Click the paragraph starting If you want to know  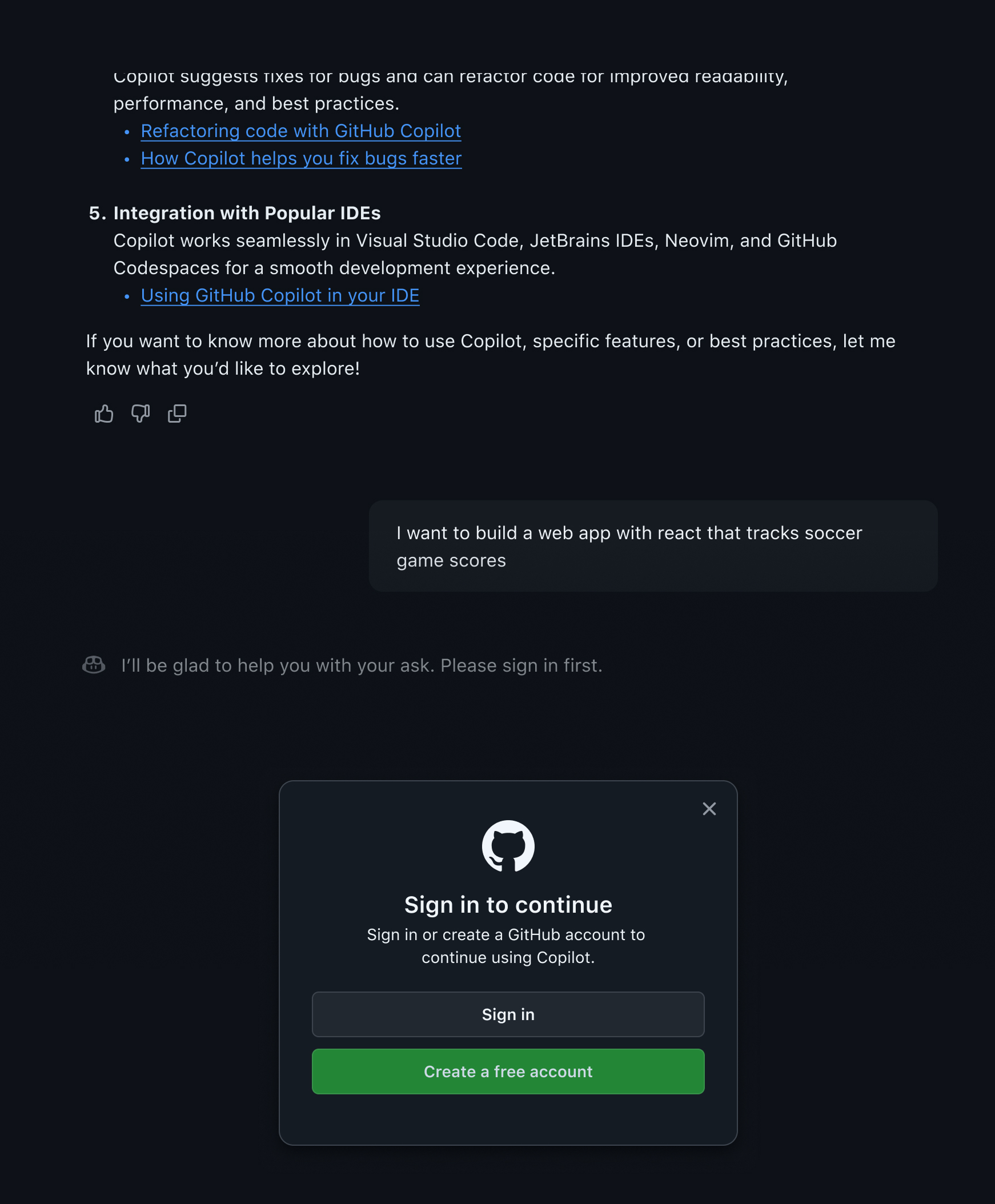(x=490, y=355)
